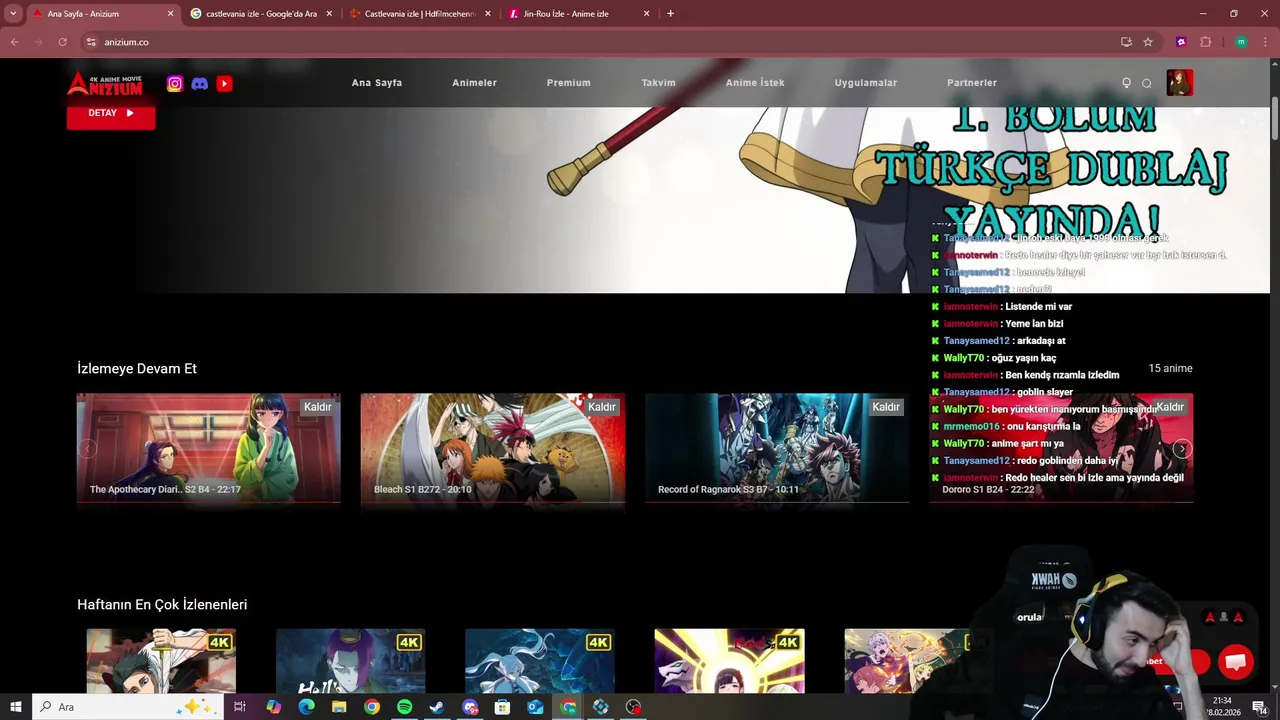Close the Ana Sayfa - Anizium tab

pyautogui.click(x=170, y=14)
